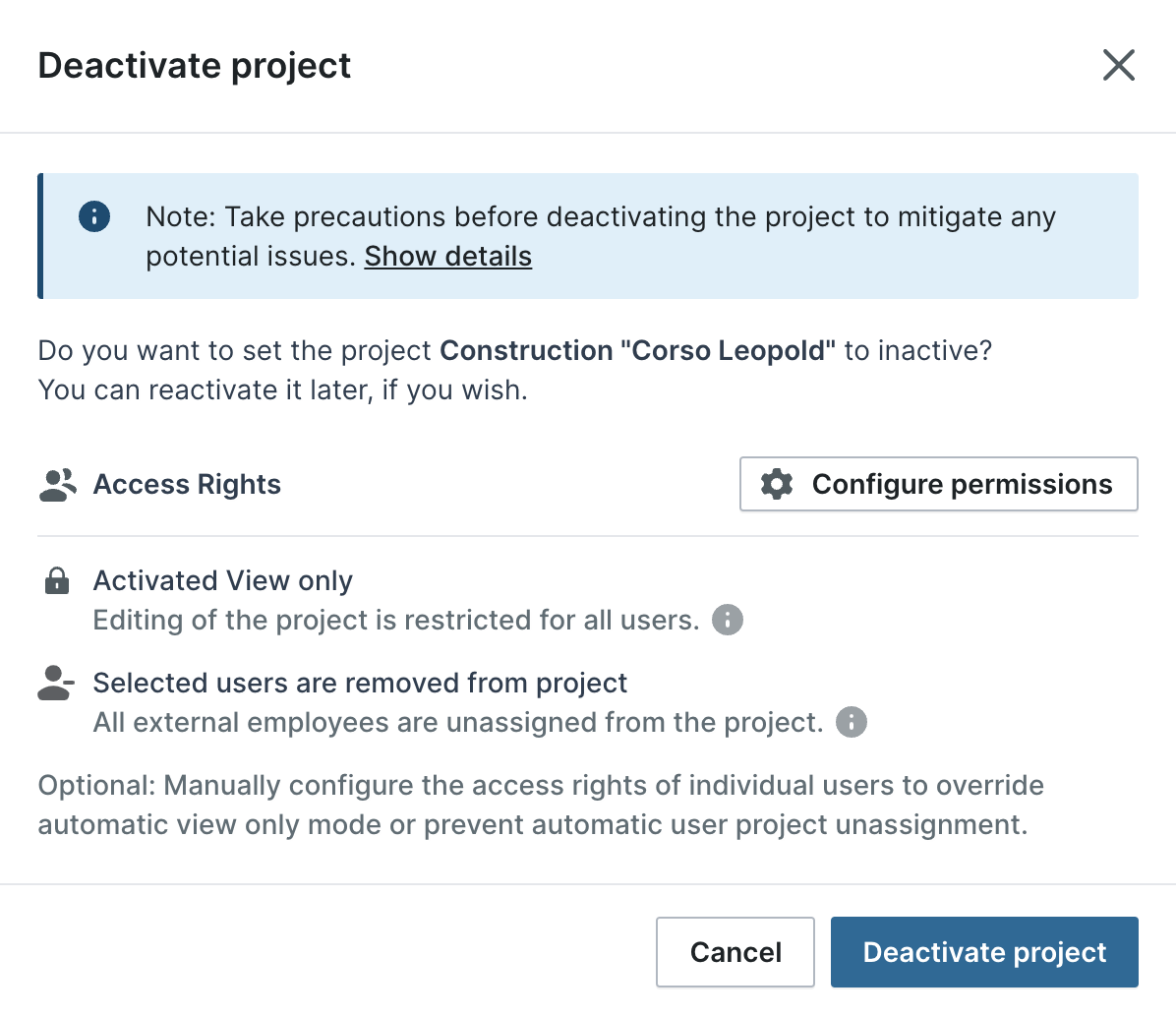This screenshot has height=1017, width=1176.
Task: Click the Access Rights heading
Action: pyautogui.click(x=187, y=485)
